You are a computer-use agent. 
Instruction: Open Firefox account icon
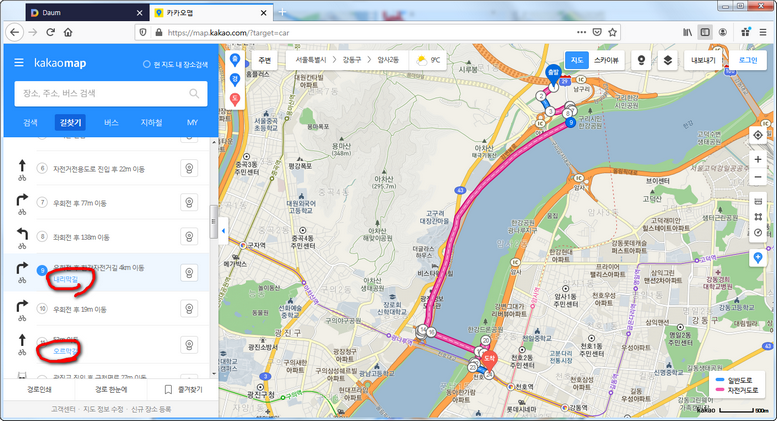(x=722, y=32)
